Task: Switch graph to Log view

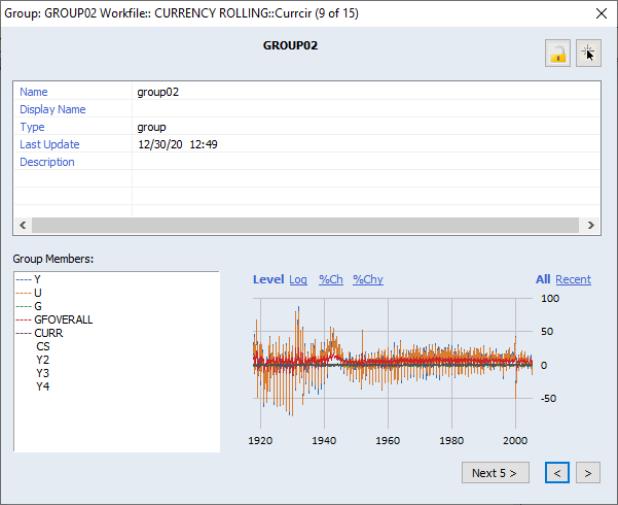Action: [x=298, y=280]
